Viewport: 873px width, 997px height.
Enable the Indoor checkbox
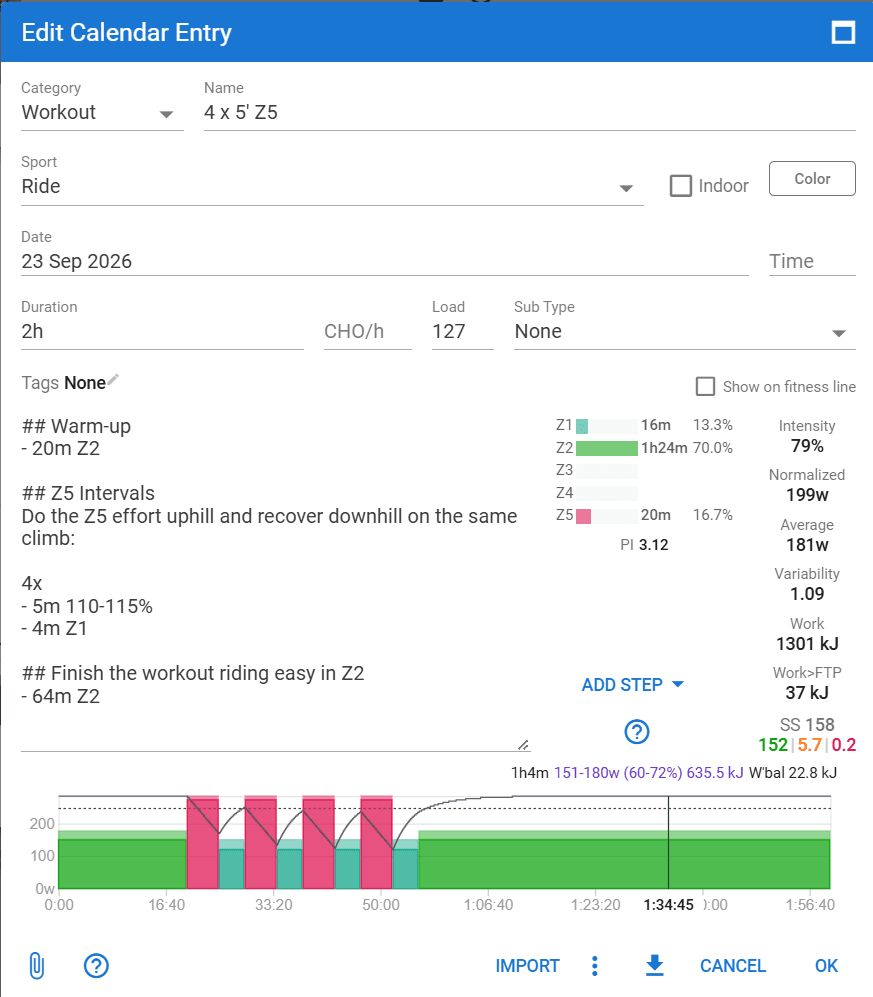point(680,186)
